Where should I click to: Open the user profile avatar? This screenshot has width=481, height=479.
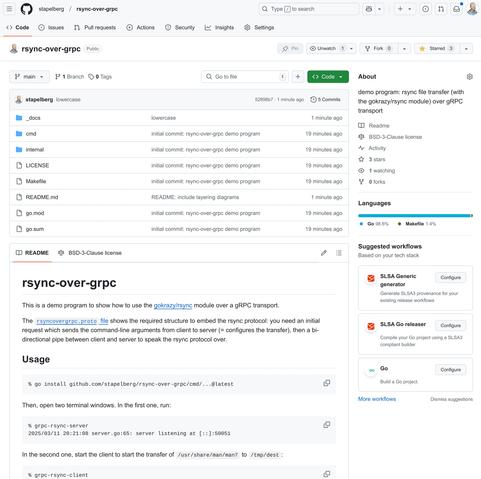[x=472, y=9]
